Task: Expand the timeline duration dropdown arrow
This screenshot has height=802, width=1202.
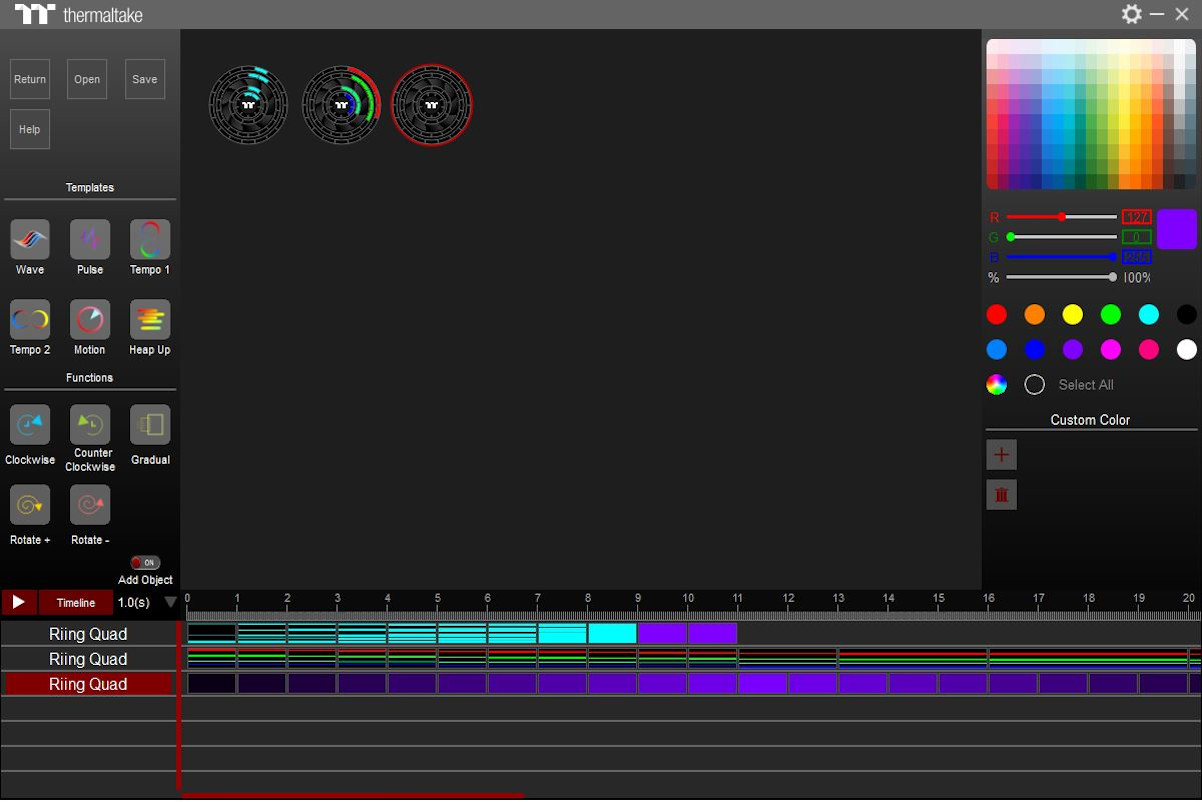Action: (x=170, y=602)
